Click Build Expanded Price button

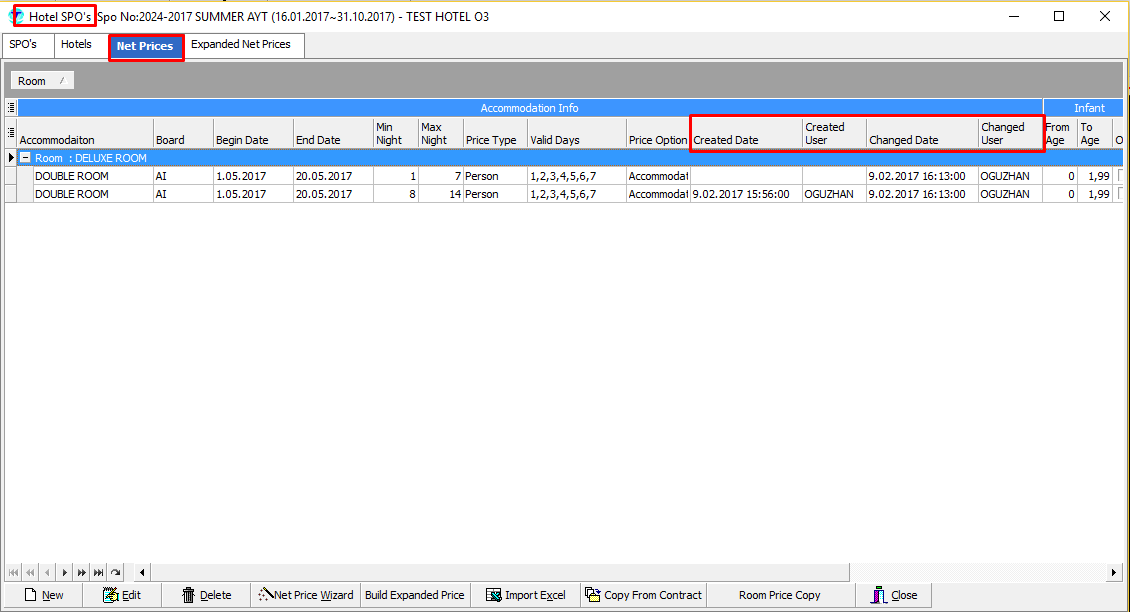click(414, 595)
